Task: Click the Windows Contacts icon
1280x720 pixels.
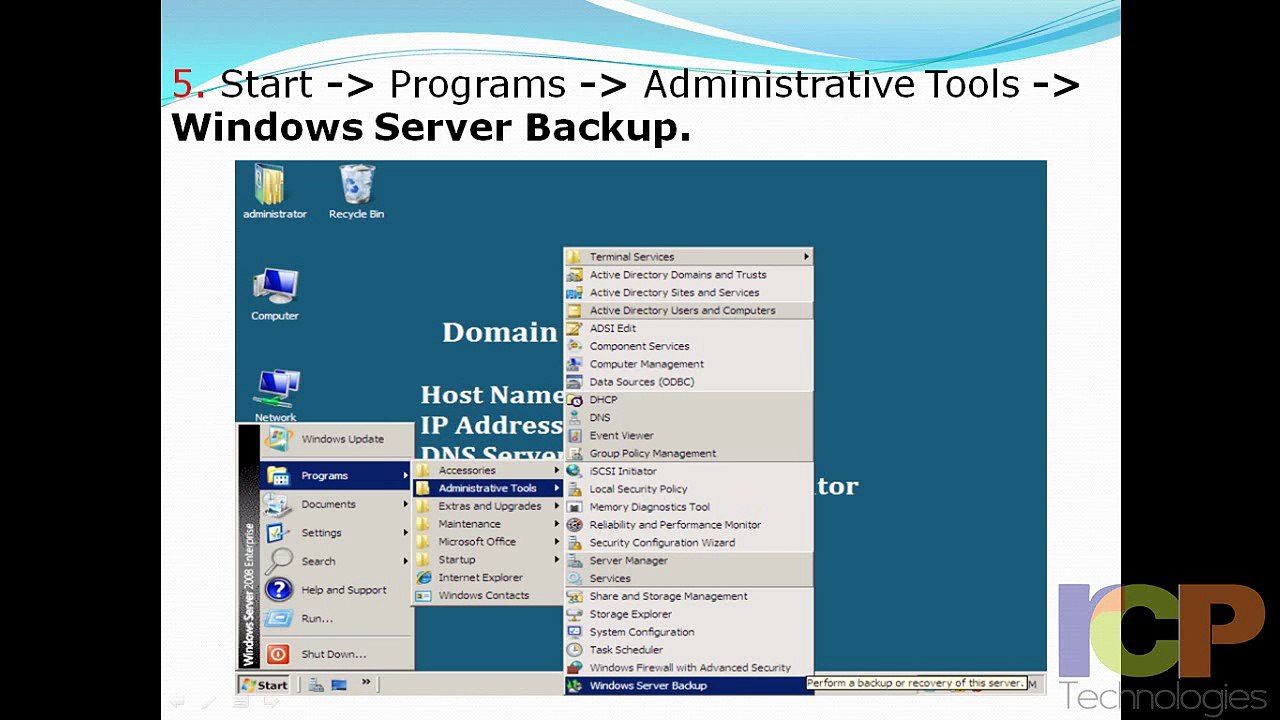Action: point(424,596)
